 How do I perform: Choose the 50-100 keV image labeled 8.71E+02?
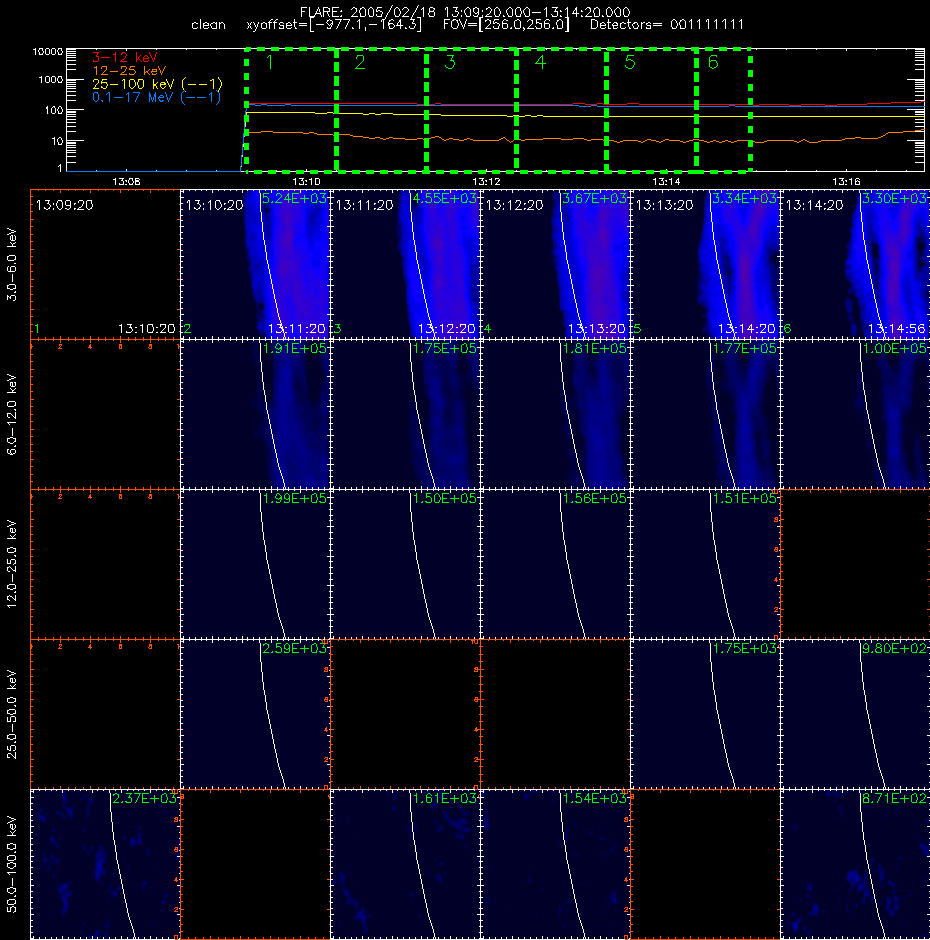855,864
